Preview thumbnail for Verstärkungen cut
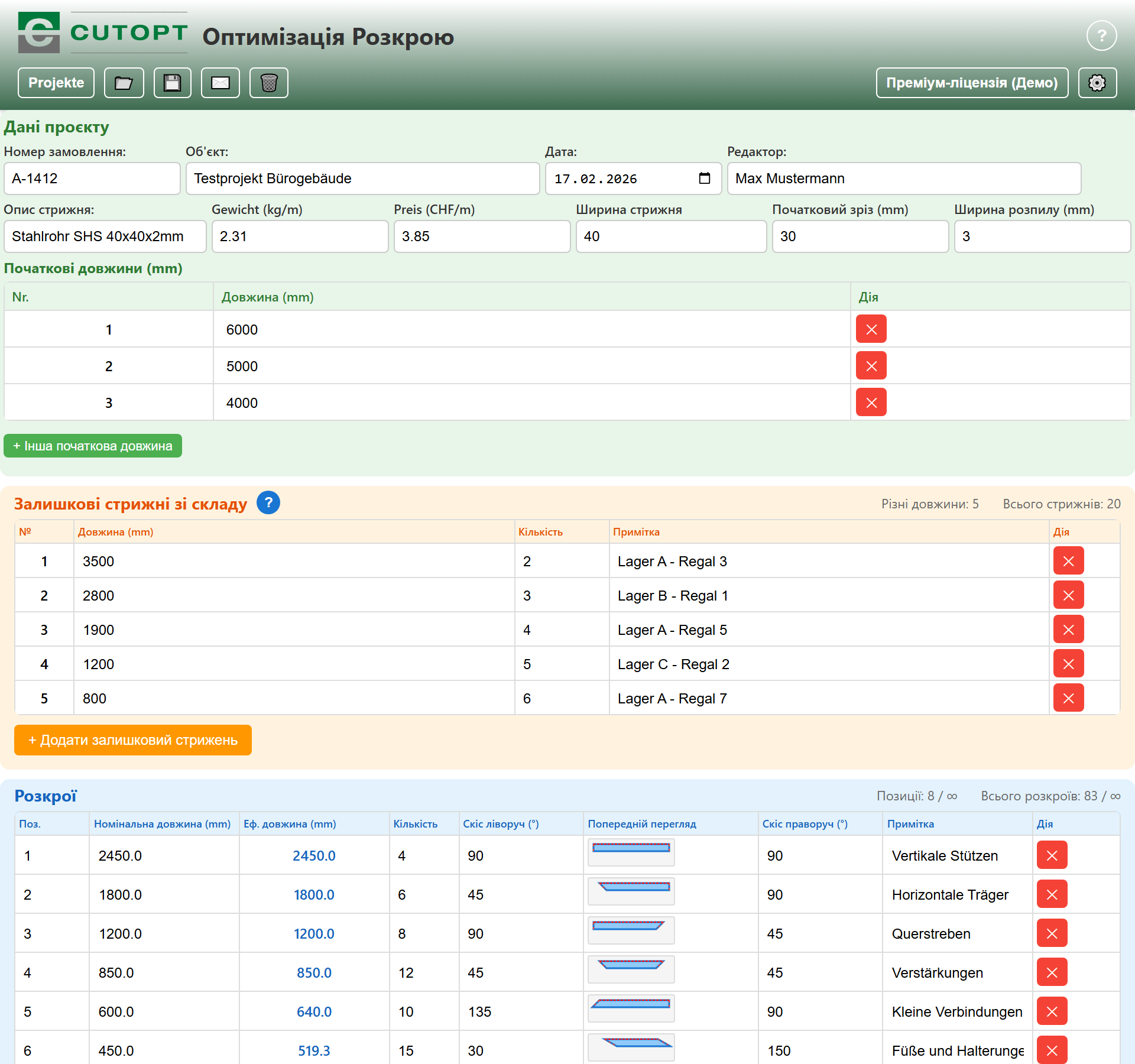 (631, 970)
